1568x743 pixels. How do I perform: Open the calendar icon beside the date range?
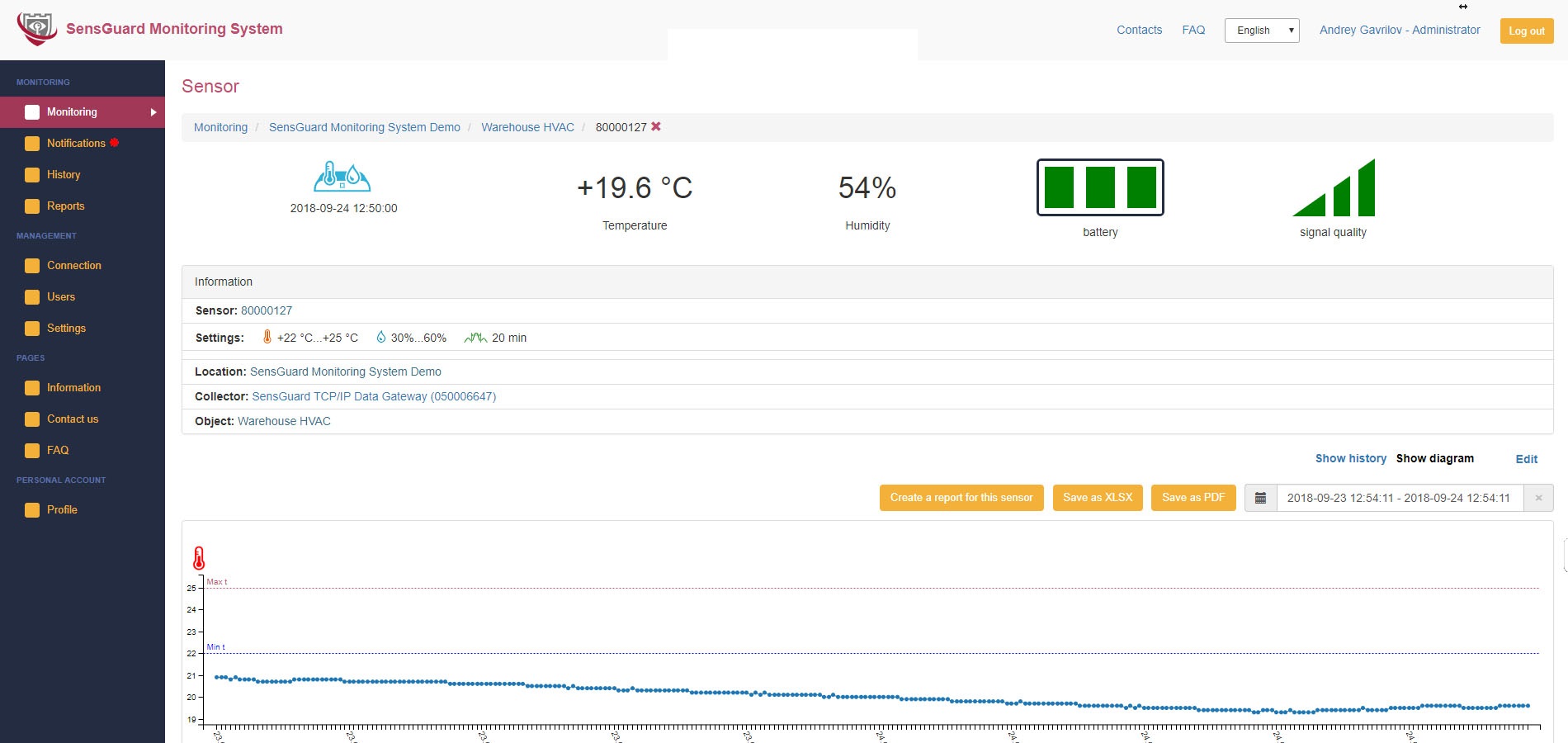1260,497
